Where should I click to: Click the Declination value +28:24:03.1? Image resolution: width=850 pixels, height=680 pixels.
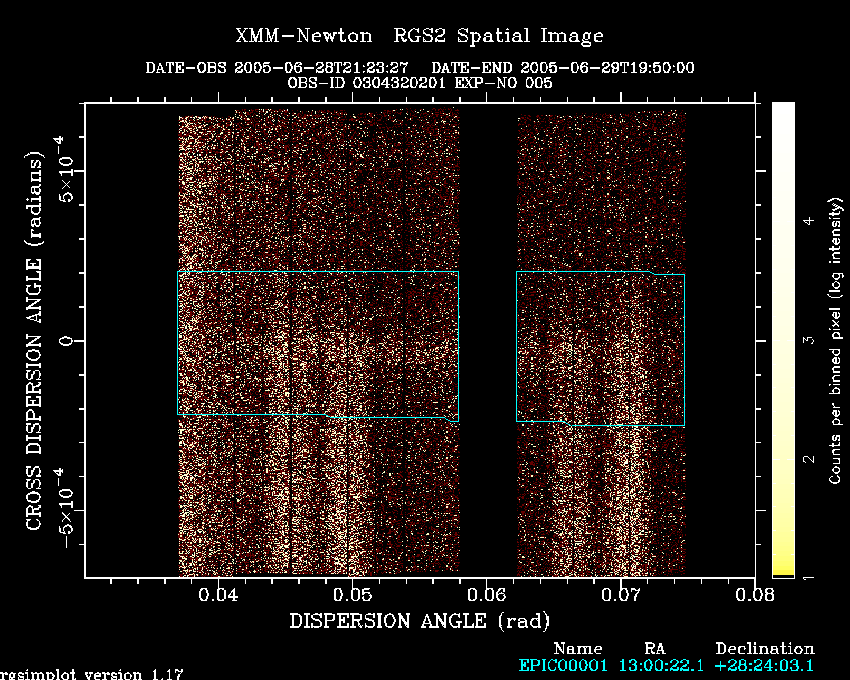point(764,665)
